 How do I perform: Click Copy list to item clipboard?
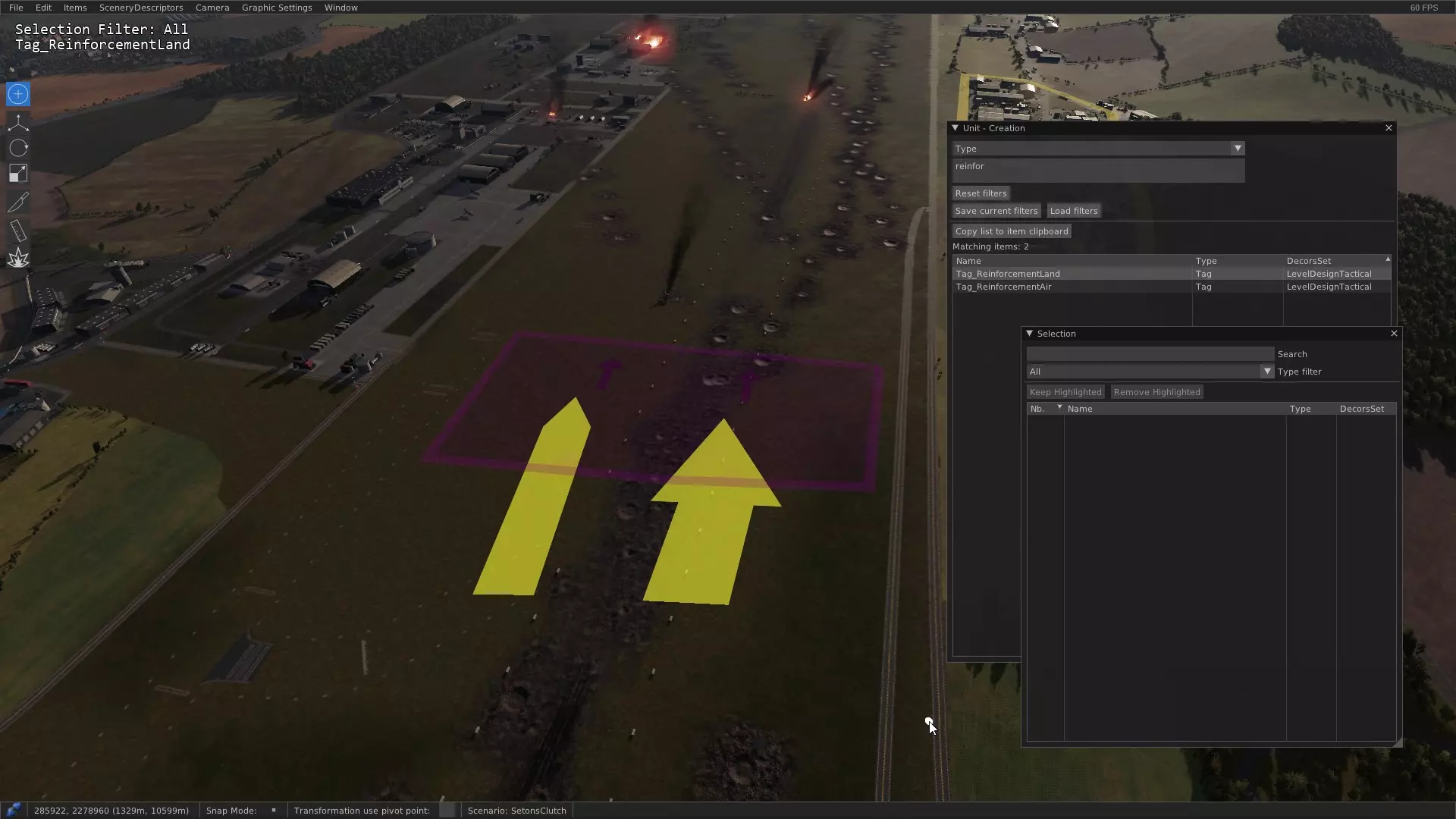tap(1011, 231)
